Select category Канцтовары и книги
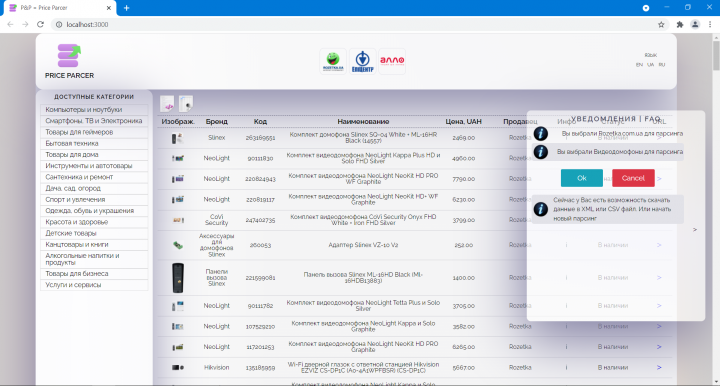720x386 pixels. [x=94, y=245]
